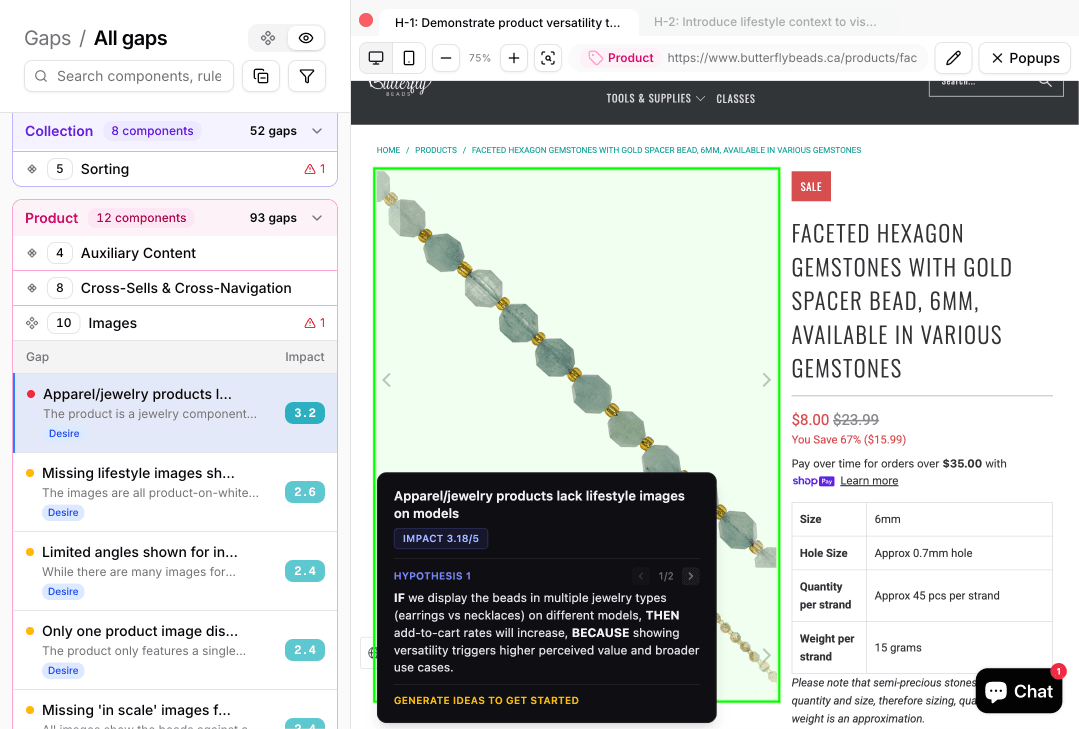
Task: Click the Gaps breadcrumb link
Action: click(47, 38)
